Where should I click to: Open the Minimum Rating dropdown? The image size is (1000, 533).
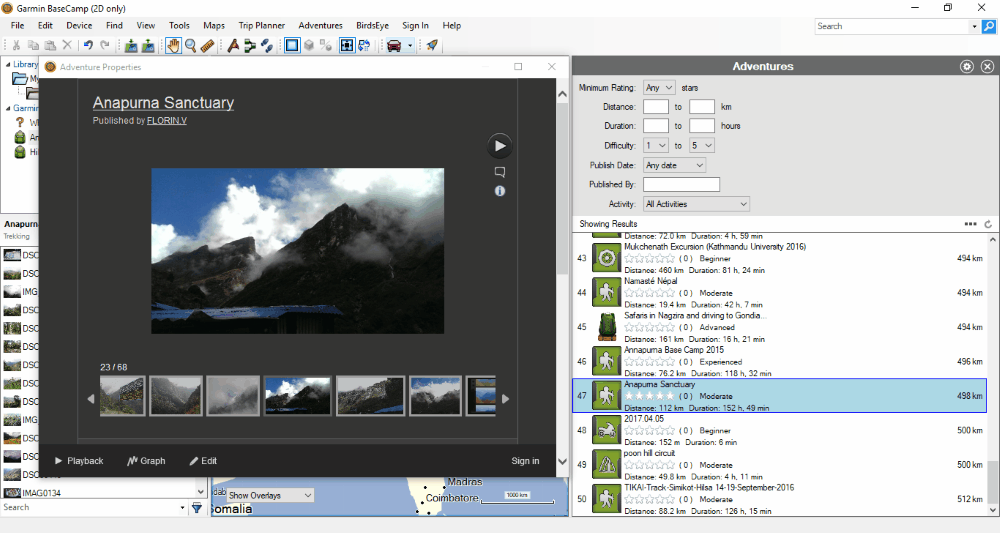659,87
